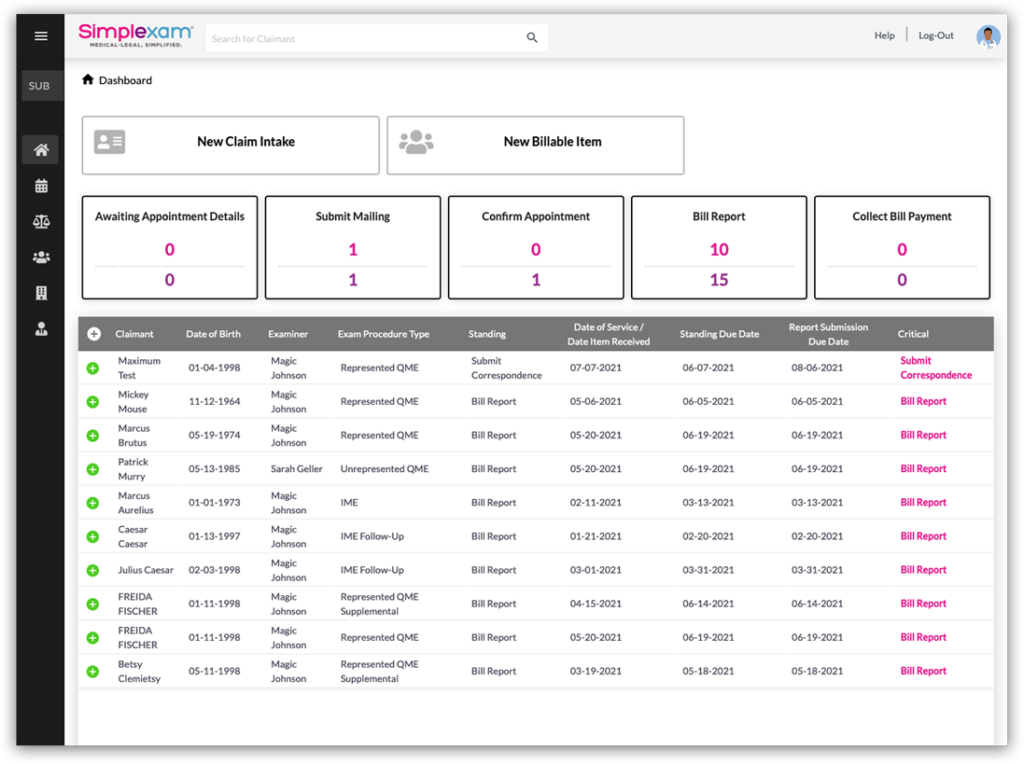Focus the Search for Claimant field
This screenshot has width=1024, height=764.
[x=376, y=39]
